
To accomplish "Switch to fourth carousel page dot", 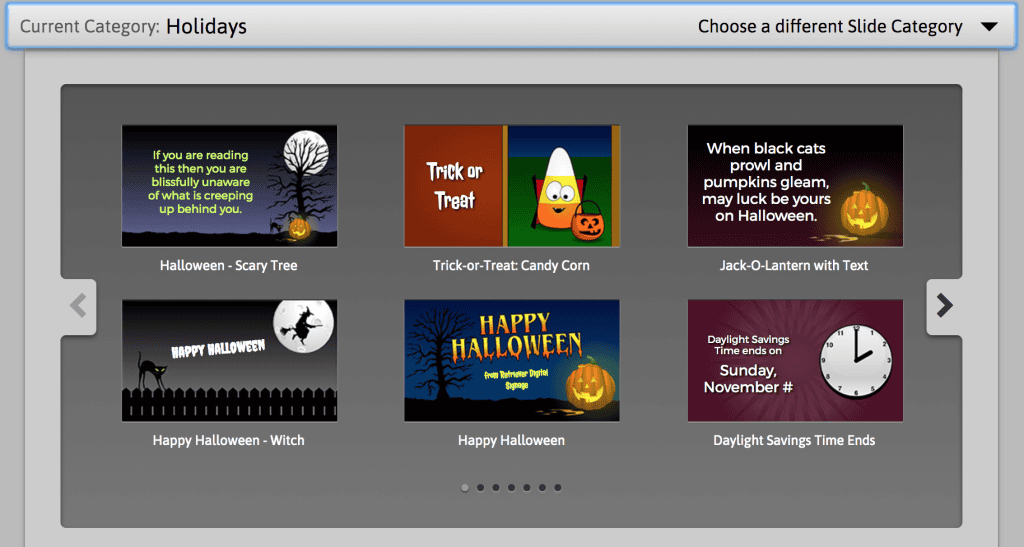I will [x=511, y=488].
